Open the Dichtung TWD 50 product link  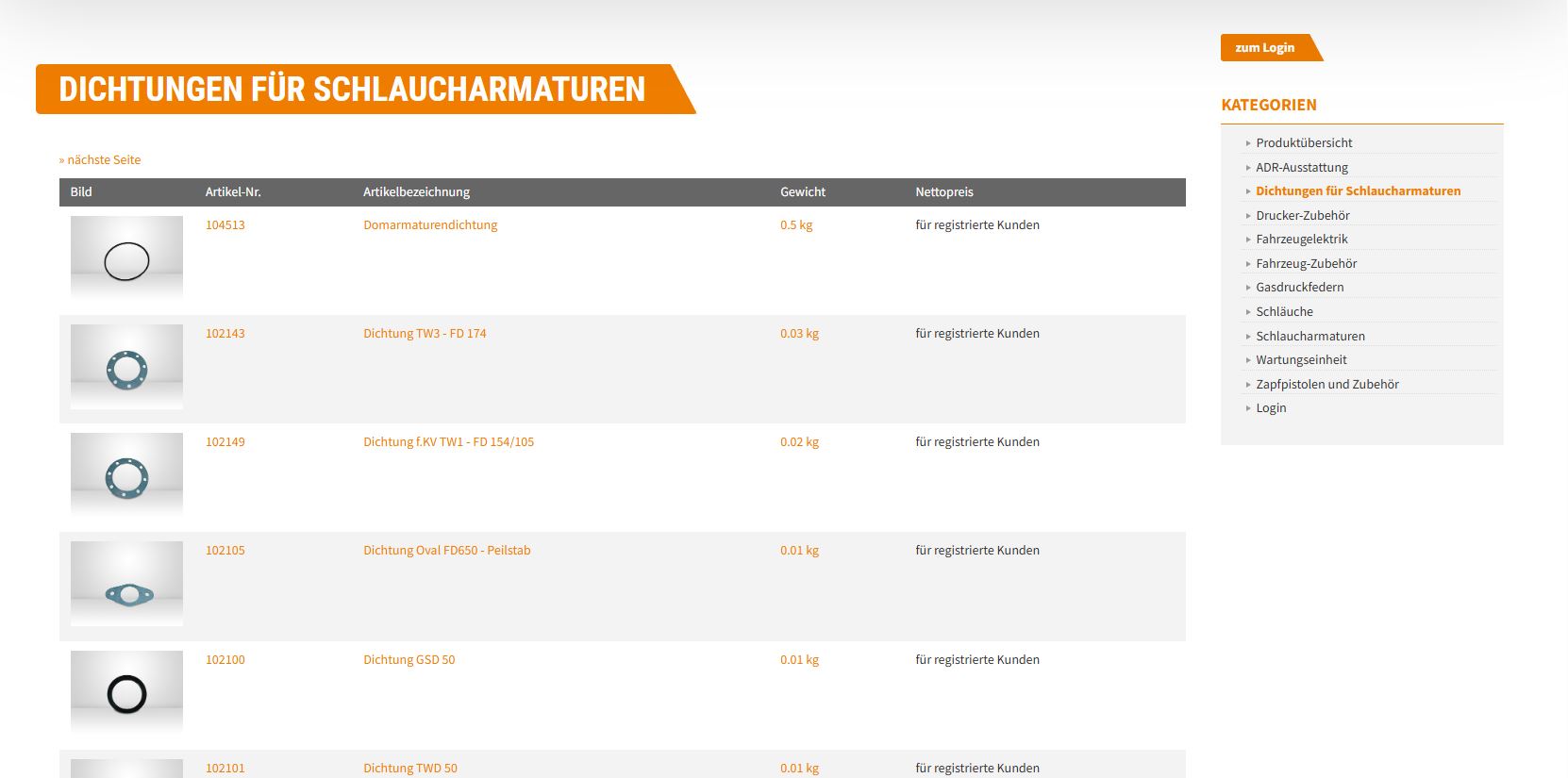point(409,768)
